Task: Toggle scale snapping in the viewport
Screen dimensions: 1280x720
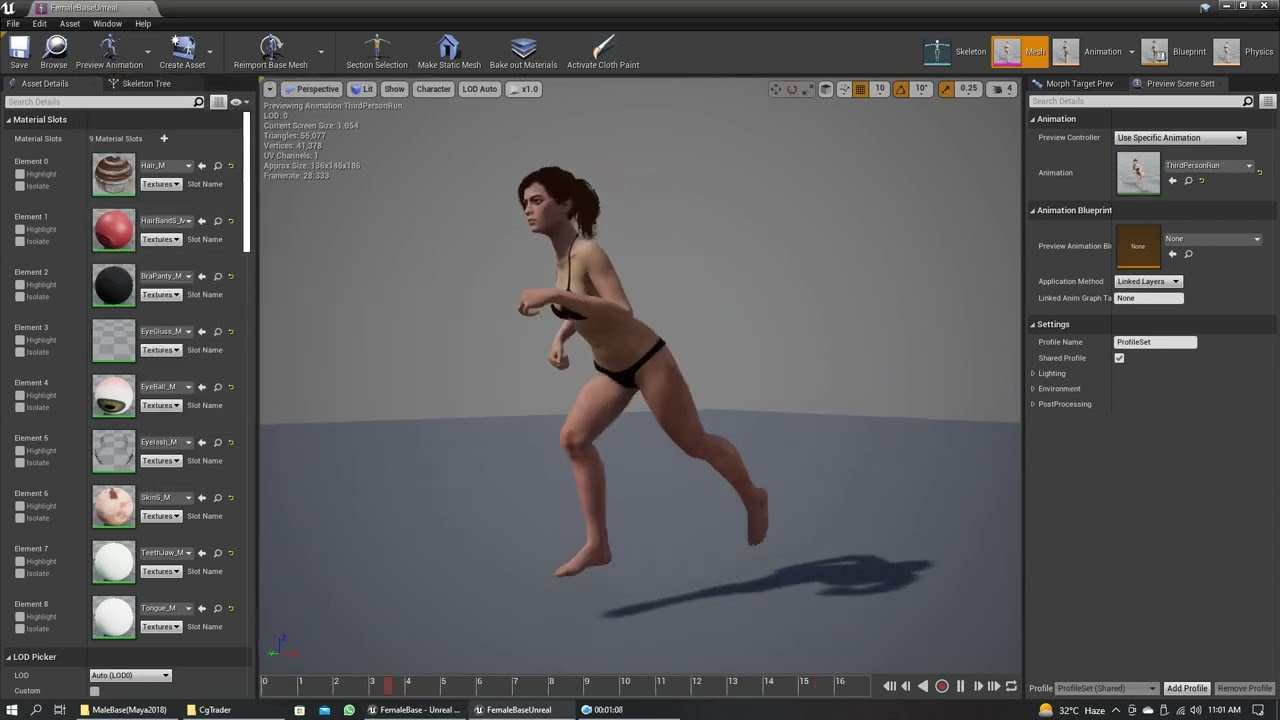Action: tap(946, 89)
